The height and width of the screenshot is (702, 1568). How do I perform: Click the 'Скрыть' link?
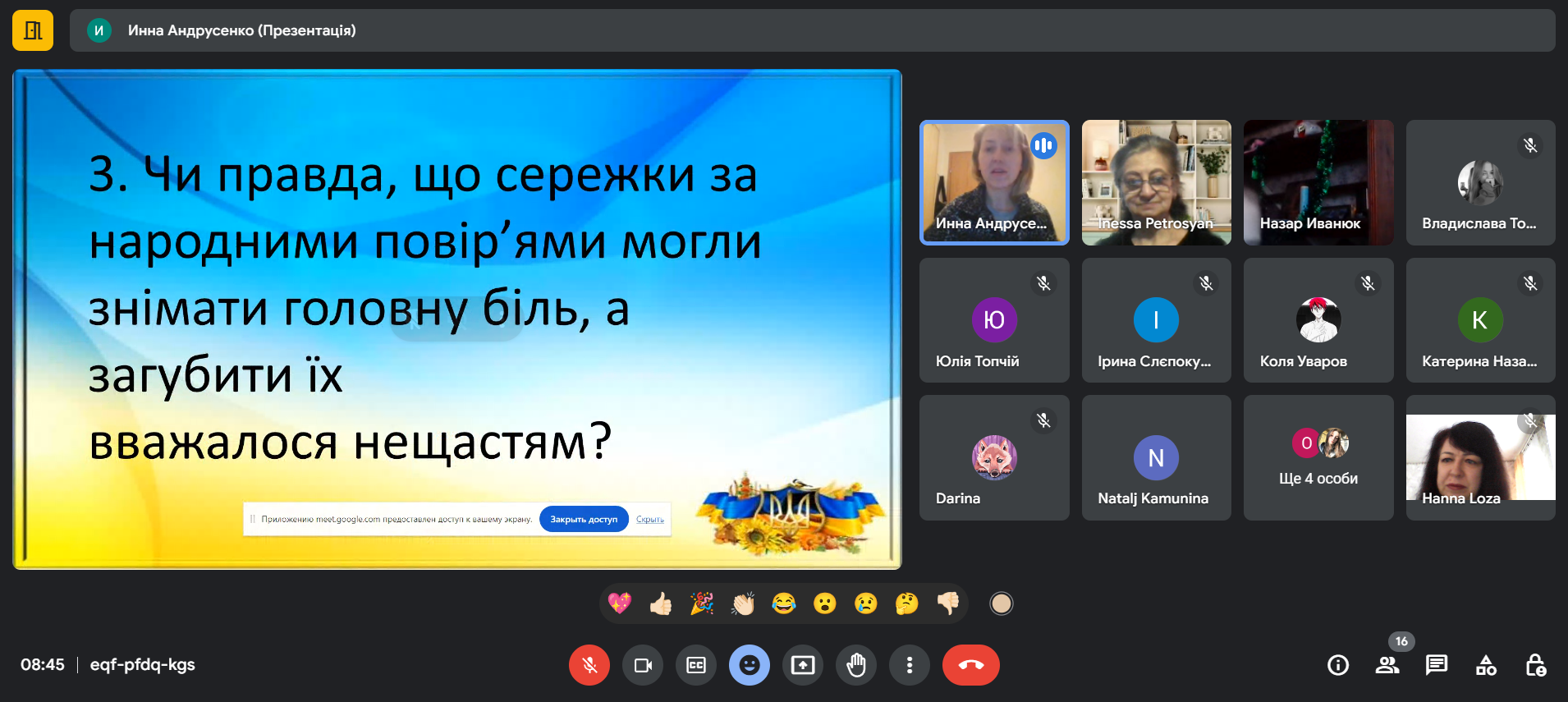[x=650, y=519]
